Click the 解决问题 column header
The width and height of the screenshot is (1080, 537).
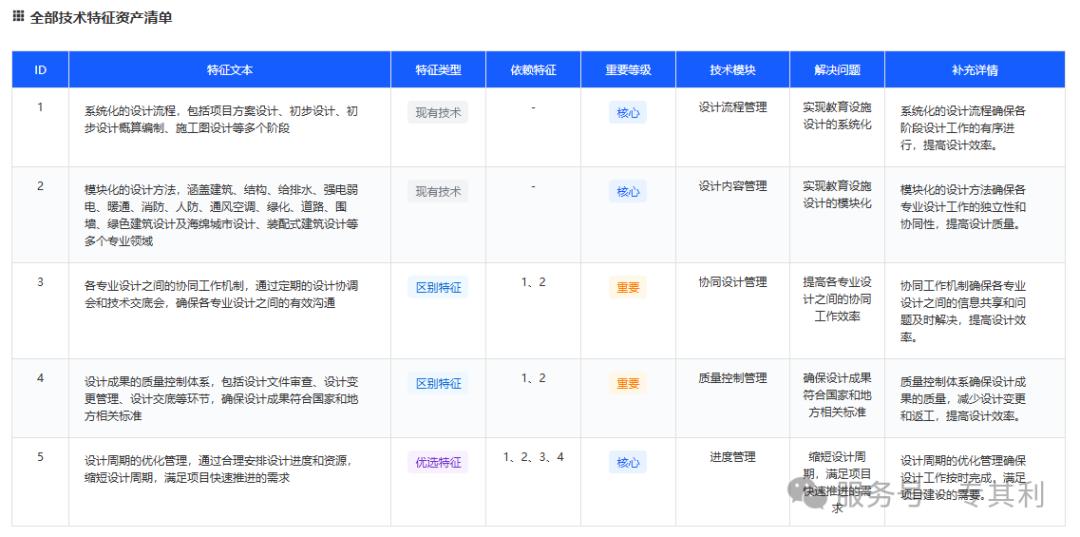838,70
